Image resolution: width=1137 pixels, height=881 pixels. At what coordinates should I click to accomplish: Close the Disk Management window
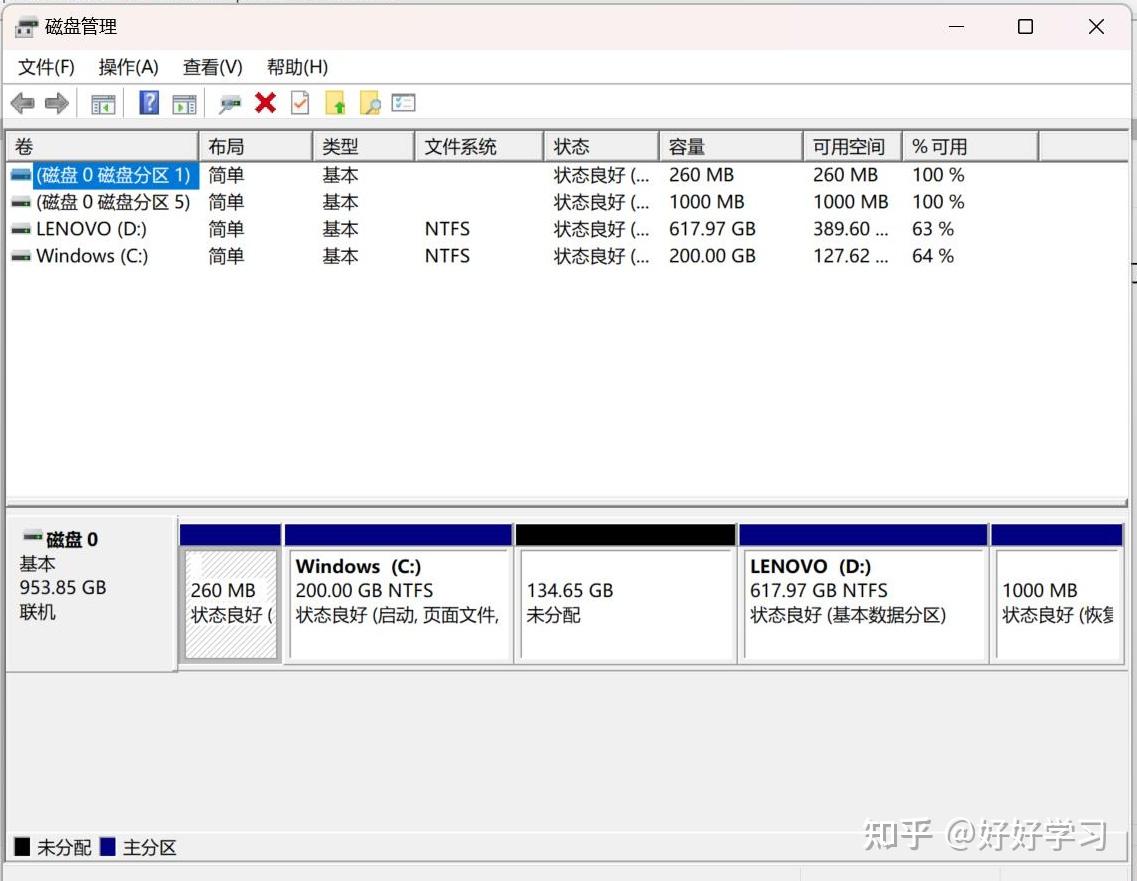click(1096, 28)
